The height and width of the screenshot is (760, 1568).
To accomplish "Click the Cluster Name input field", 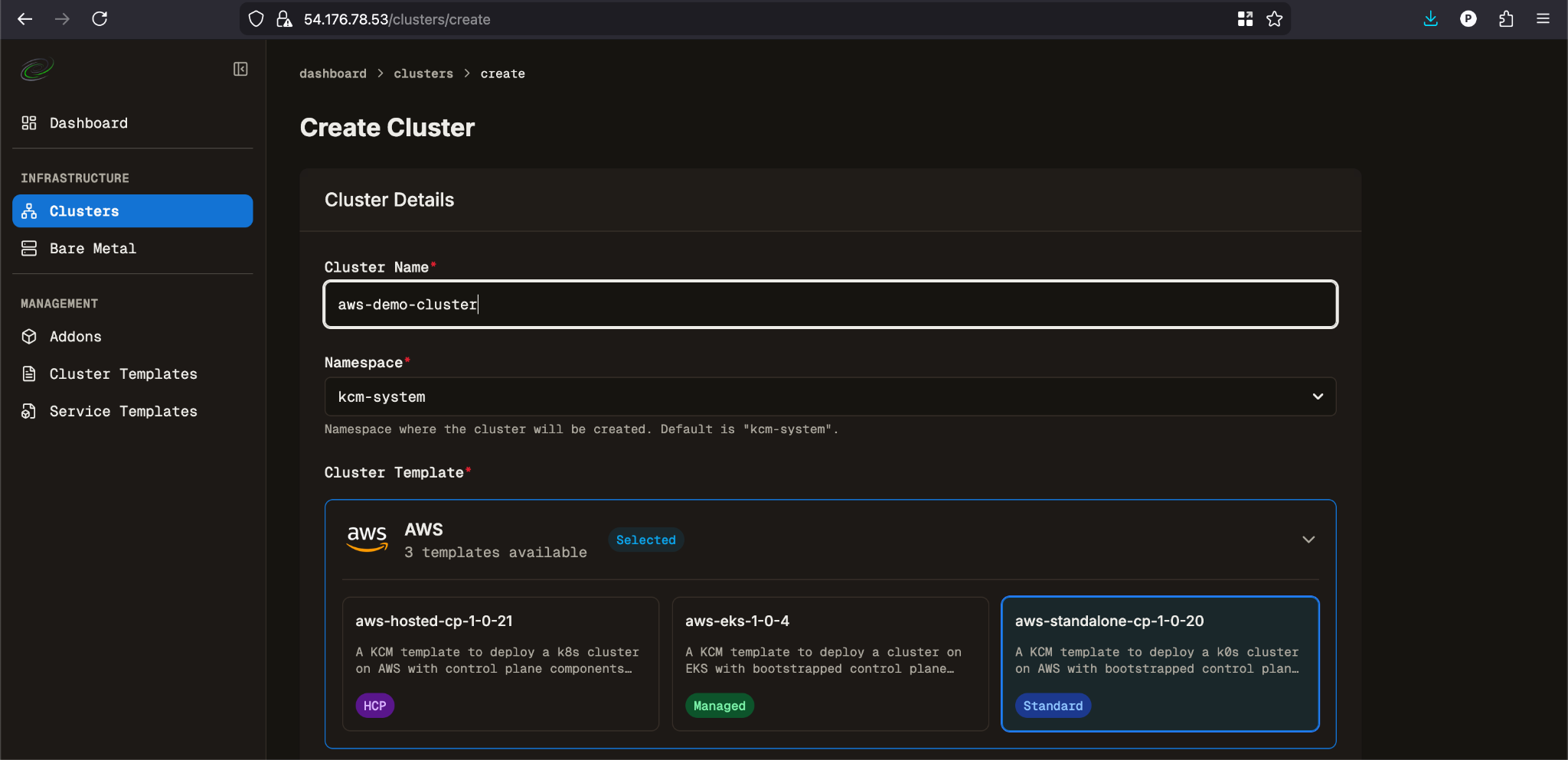I will click(830, 305).
